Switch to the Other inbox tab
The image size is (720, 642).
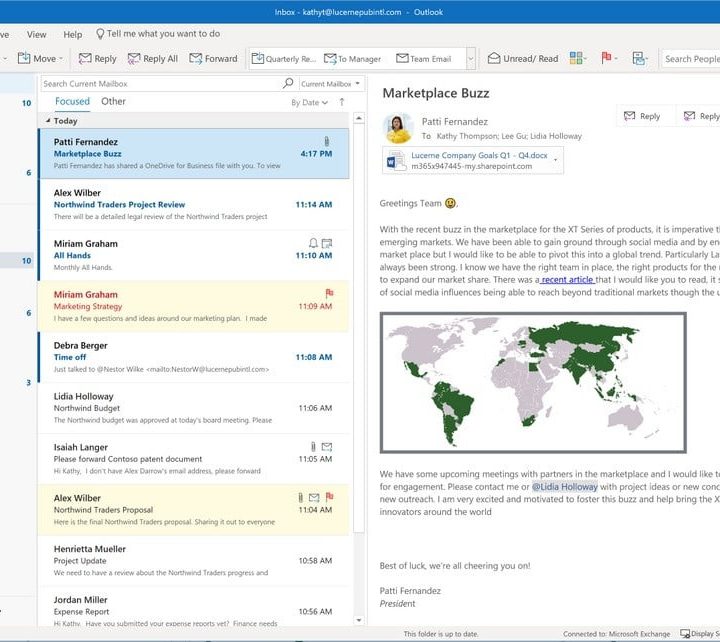pos(113,101)
